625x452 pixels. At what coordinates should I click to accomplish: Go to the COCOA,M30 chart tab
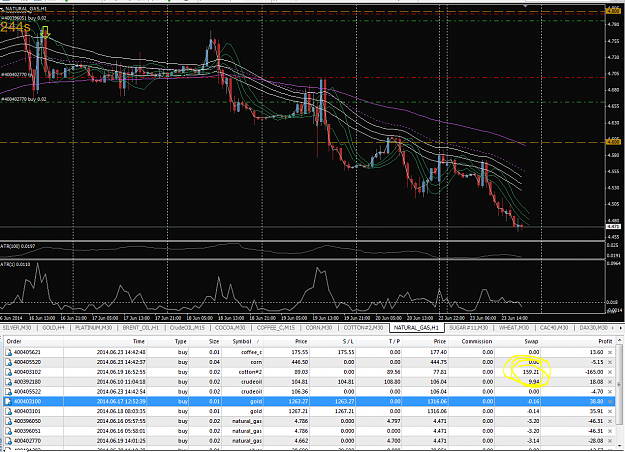pyautogui.click(x=230, y=328)
